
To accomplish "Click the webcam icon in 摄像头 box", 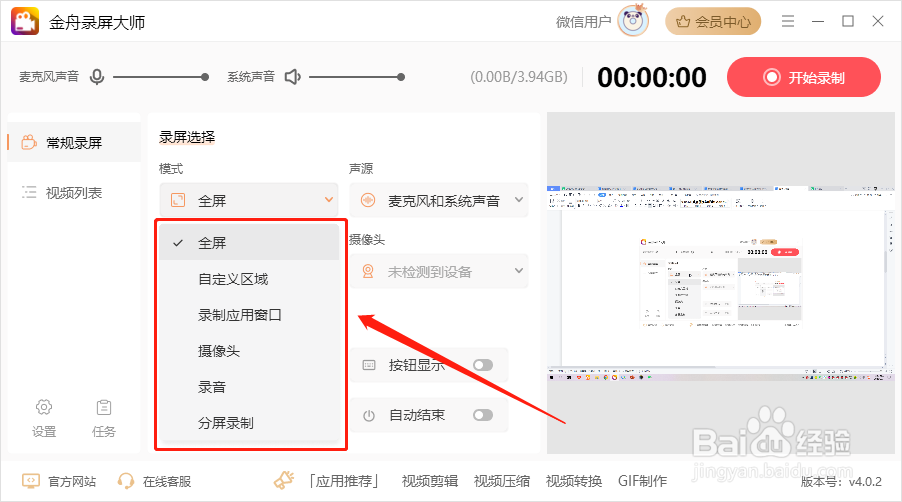I will pyautogui.click(x=368, y=271).
